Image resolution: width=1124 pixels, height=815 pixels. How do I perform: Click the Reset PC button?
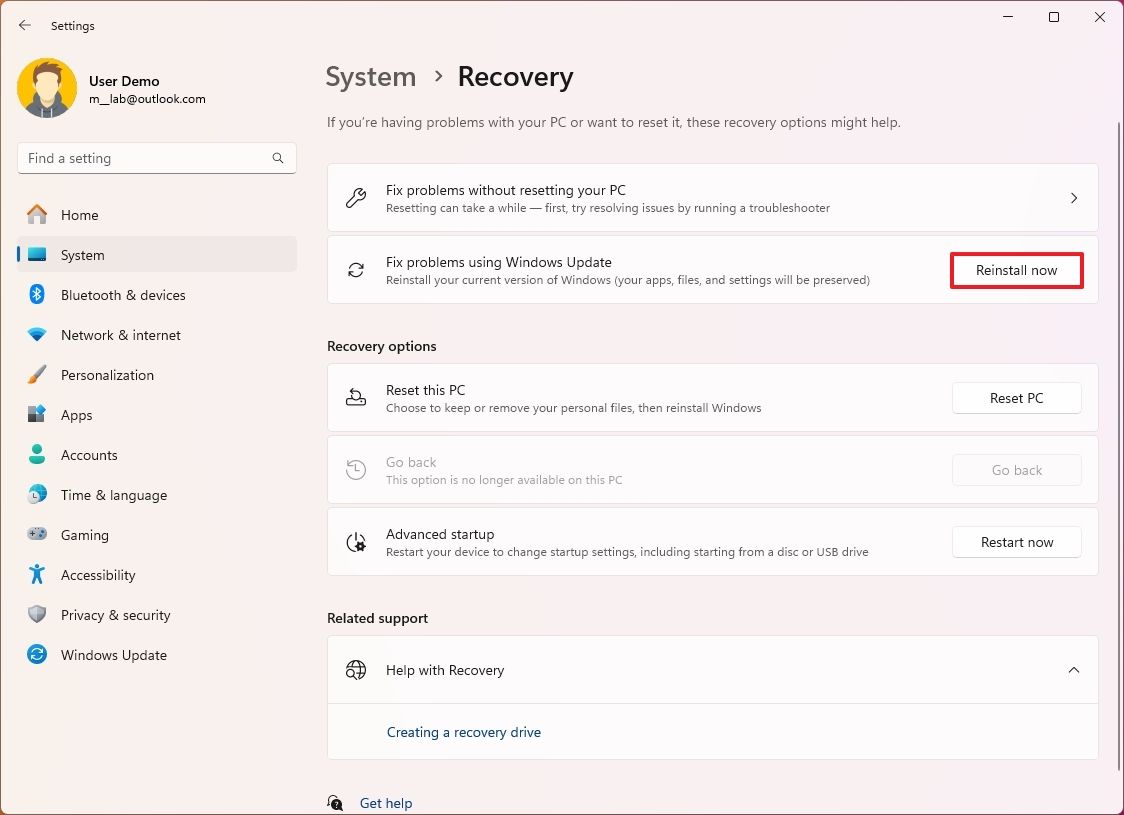(x=1016, y=397)
